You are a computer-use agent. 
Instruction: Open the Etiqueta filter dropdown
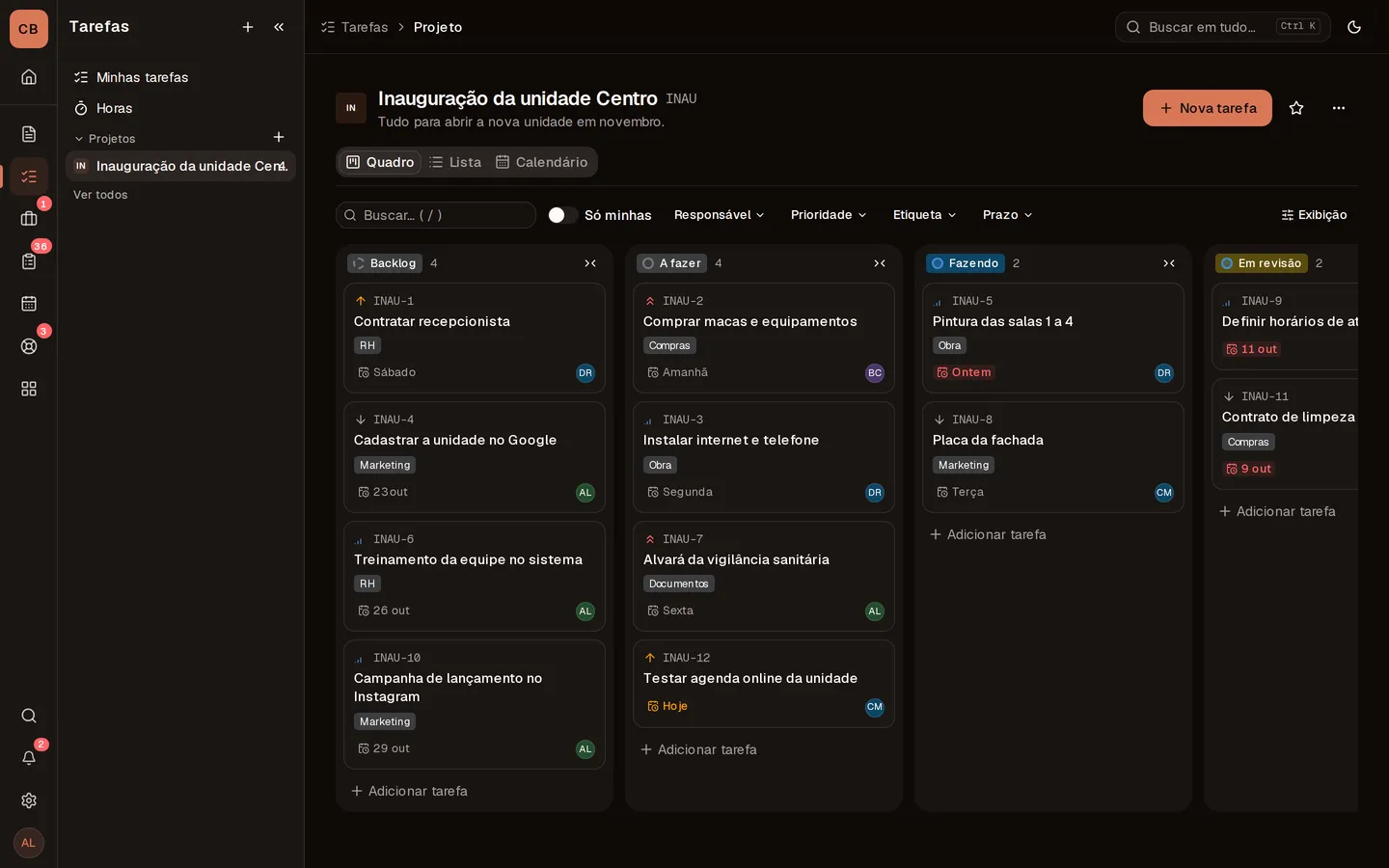pyautogui.click(x=924, y=215)
